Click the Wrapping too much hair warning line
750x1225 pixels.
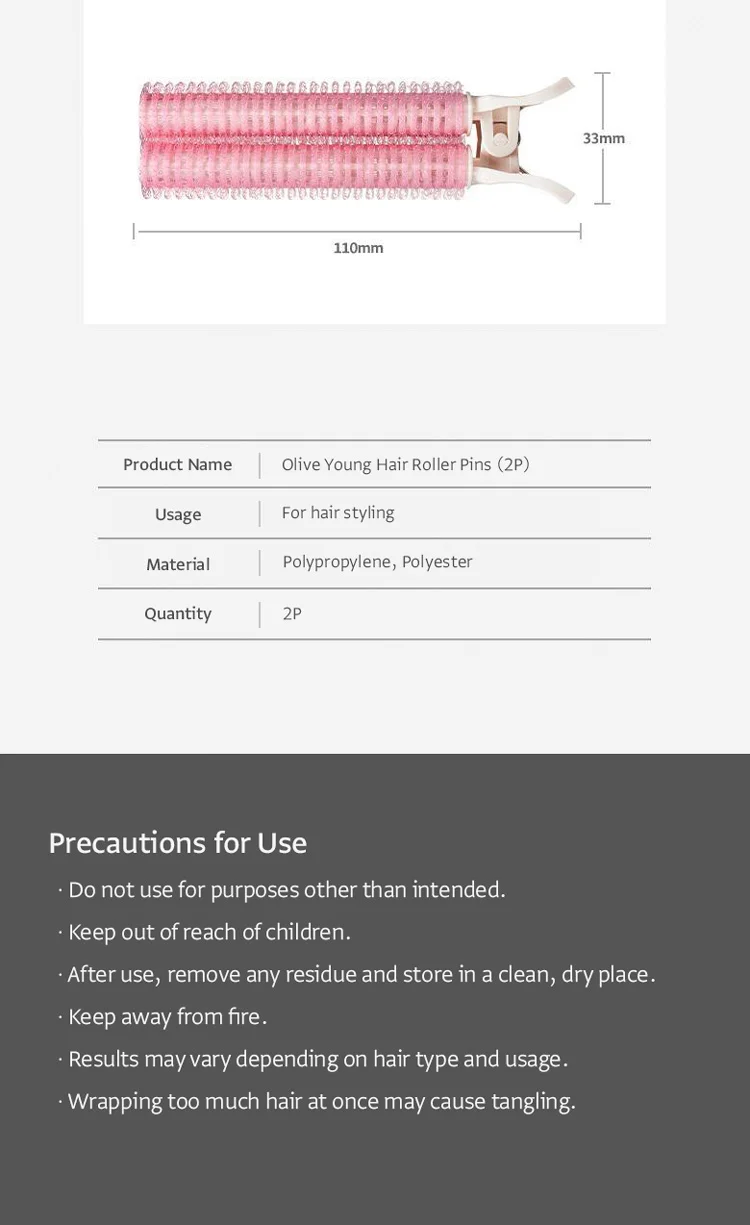tap(316, 1101)
